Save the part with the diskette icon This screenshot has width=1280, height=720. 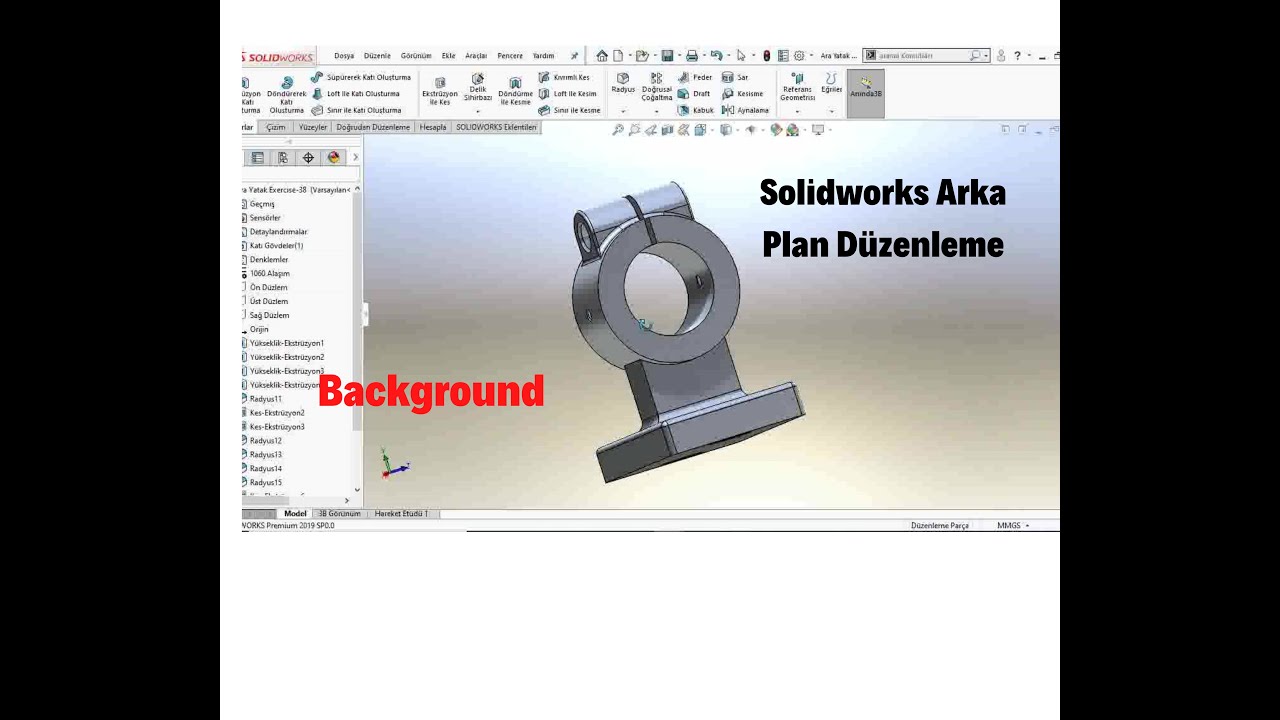(667, 56)
